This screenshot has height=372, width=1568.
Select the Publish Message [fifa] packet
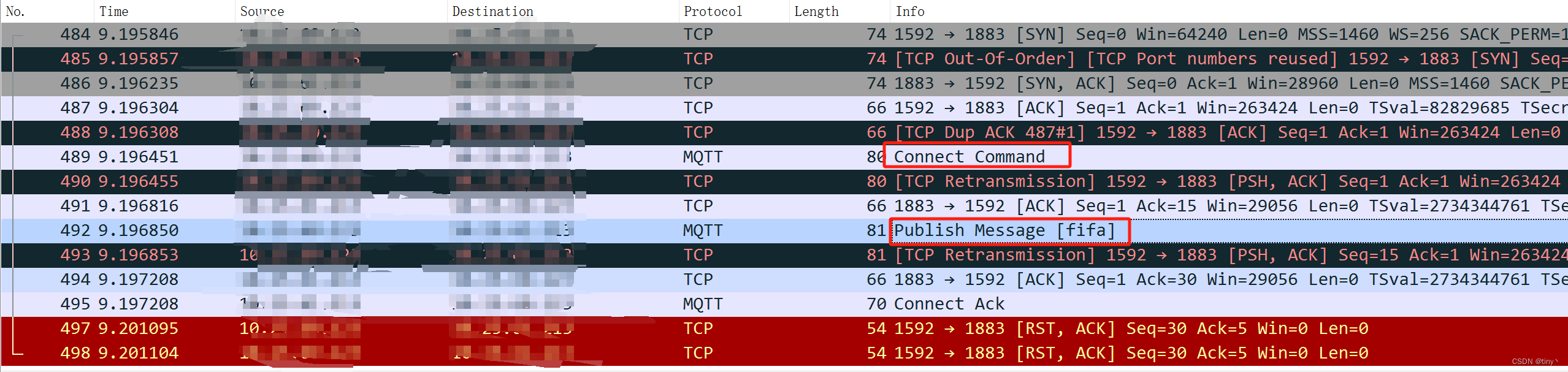pyautogui.click(x=1004, y=230)
